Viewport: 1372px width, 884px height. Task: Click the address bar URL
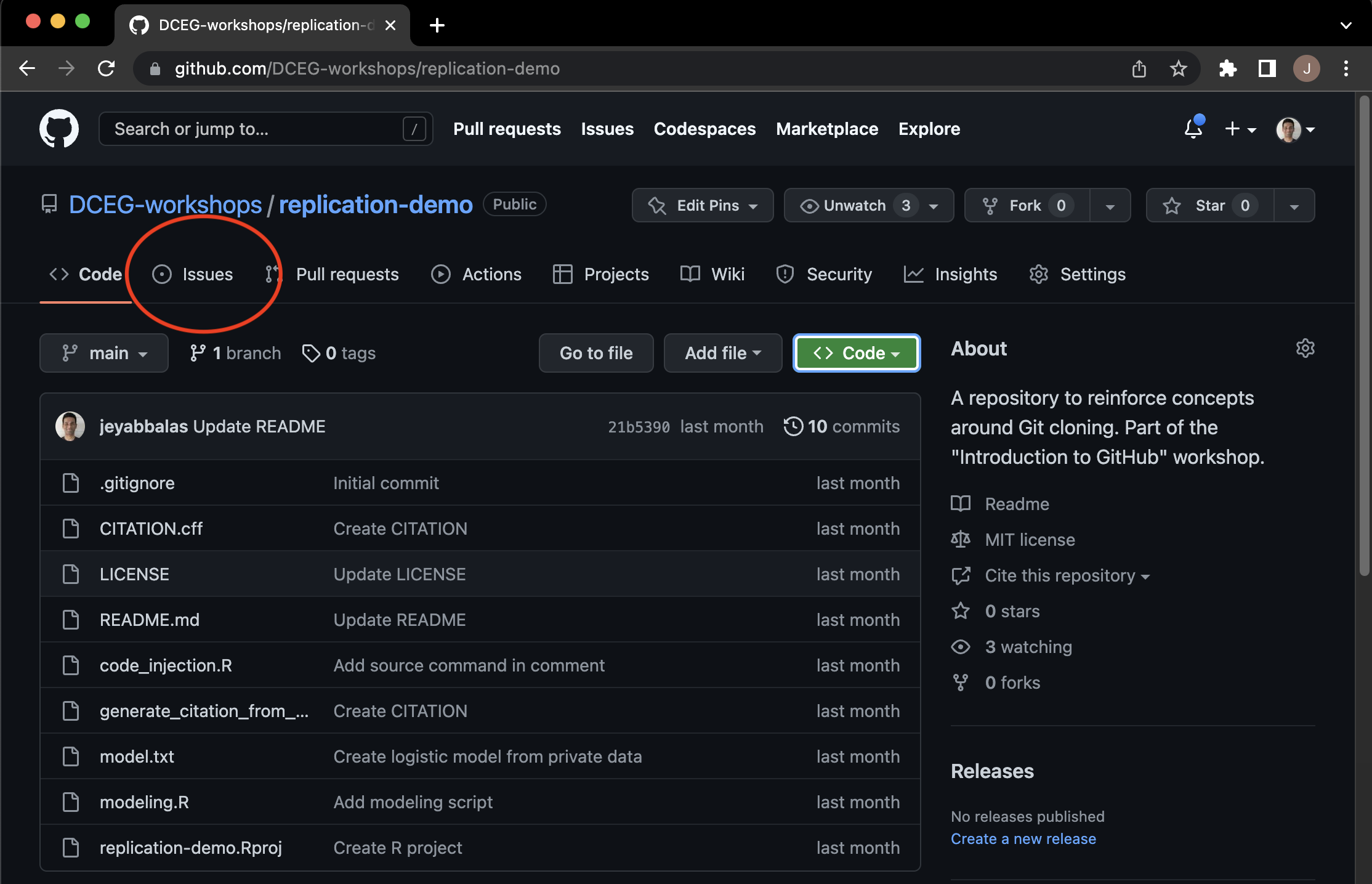click(367, 68)
